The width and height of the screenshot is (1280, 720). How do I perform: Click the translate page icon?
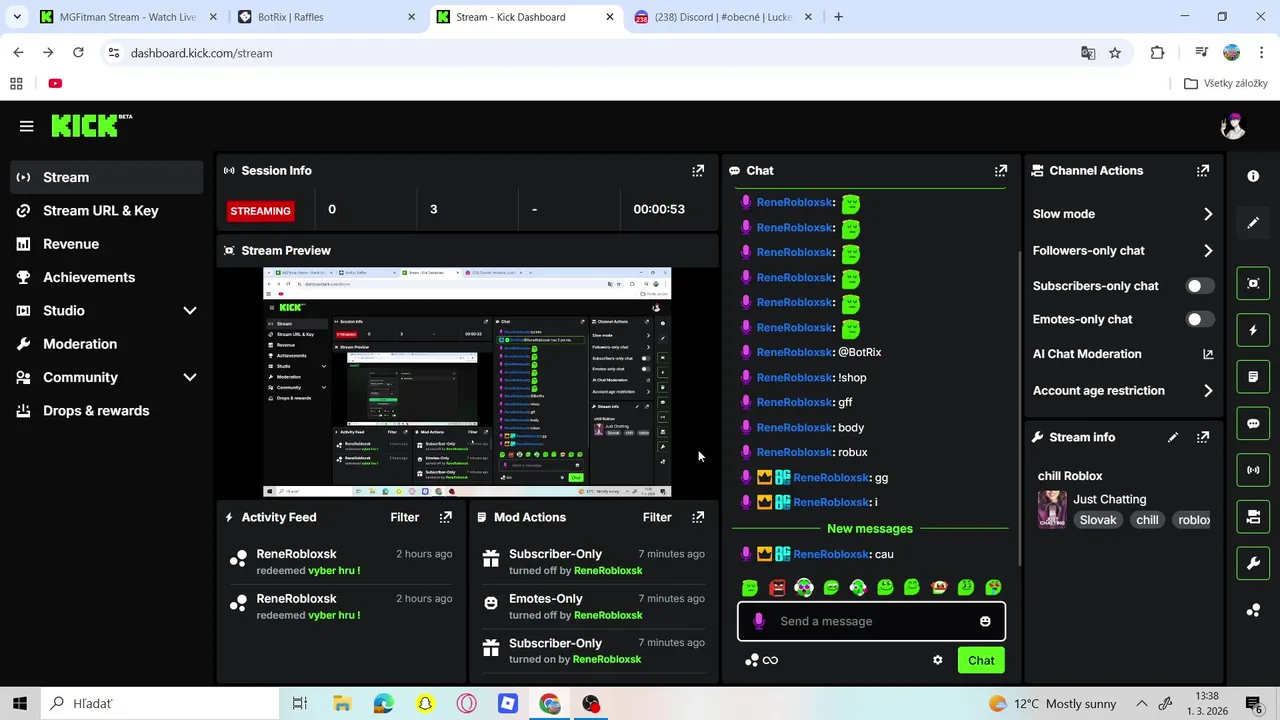[x=1088, y=53]
